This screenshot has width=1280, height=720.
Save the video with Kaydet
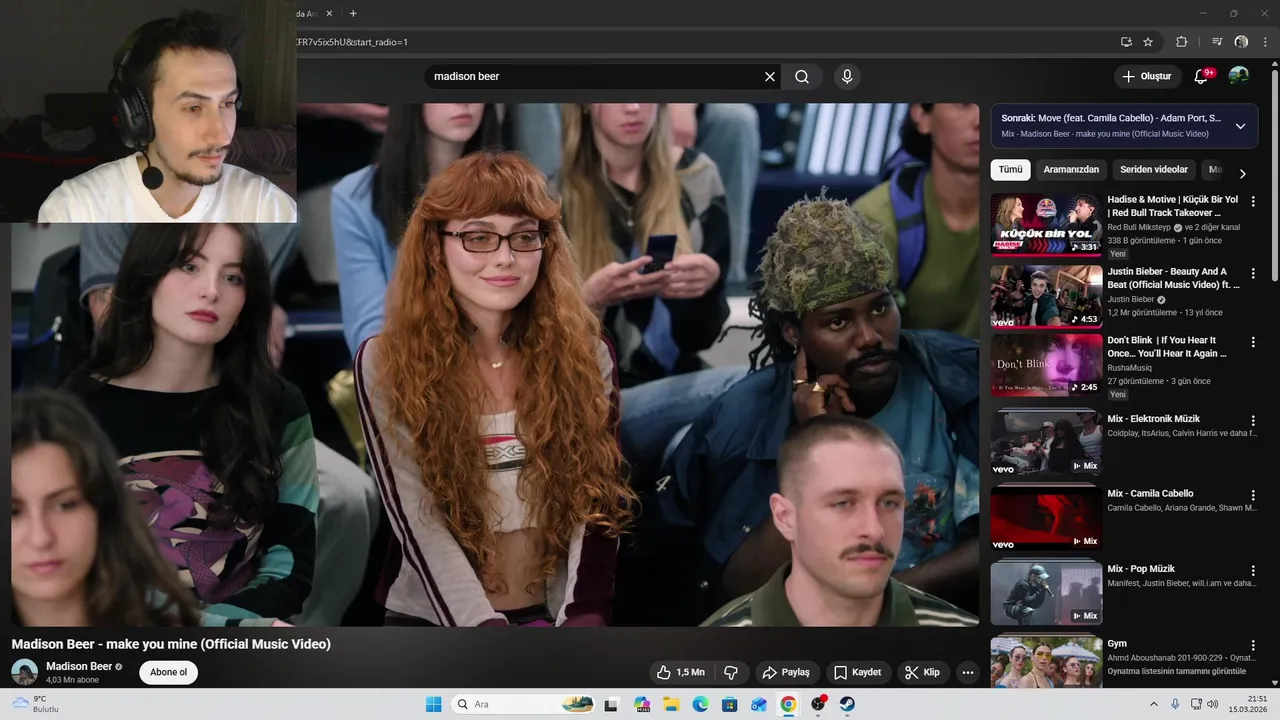coord(858,672)
